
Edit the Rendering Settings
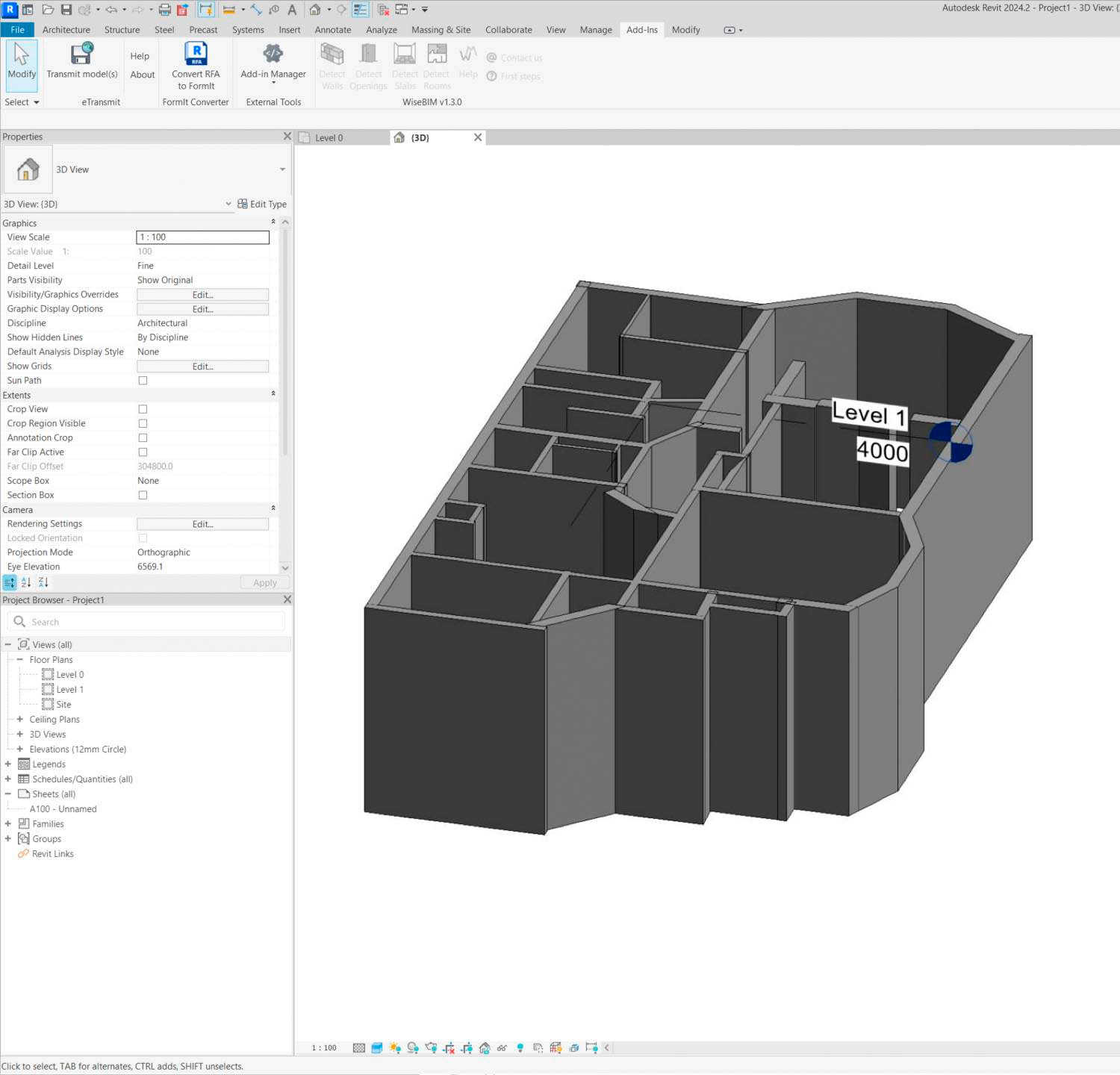pyautogui.click(x=202, y=523)
